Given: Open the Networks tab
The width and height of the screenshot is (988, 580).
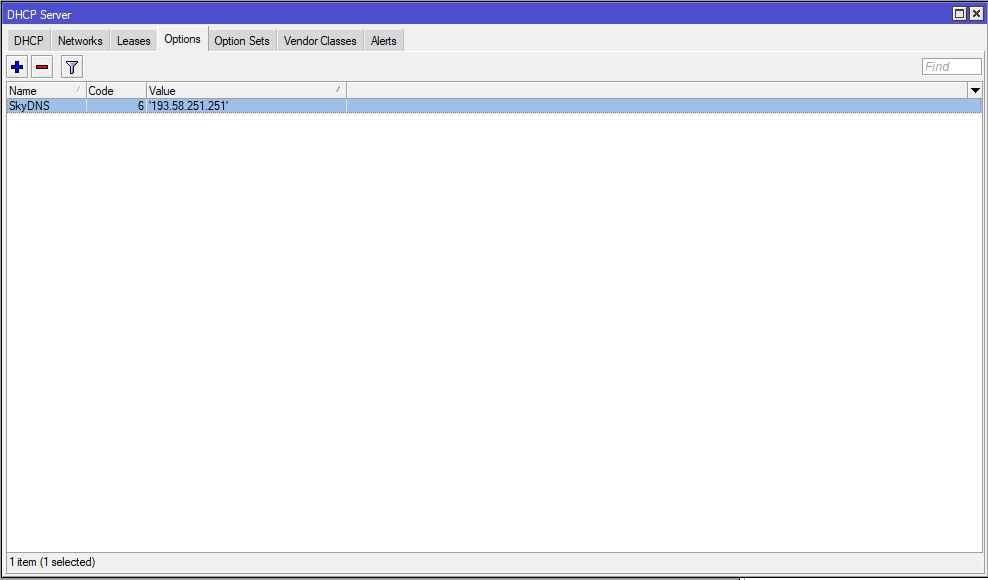Looking at the screenshot, I should (x=80, y=40).
